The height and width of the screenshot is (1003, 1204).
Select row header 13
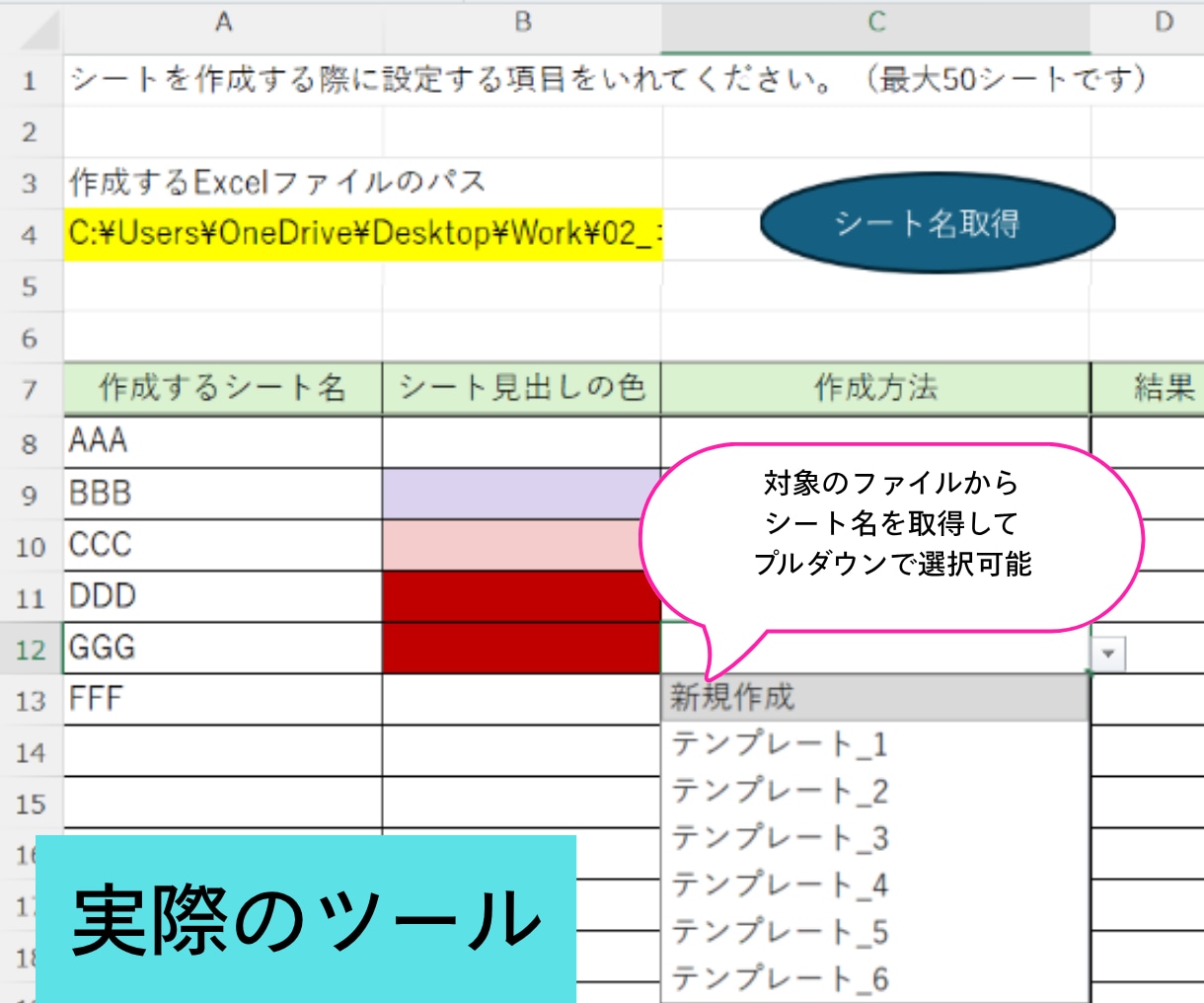(31, 700)
